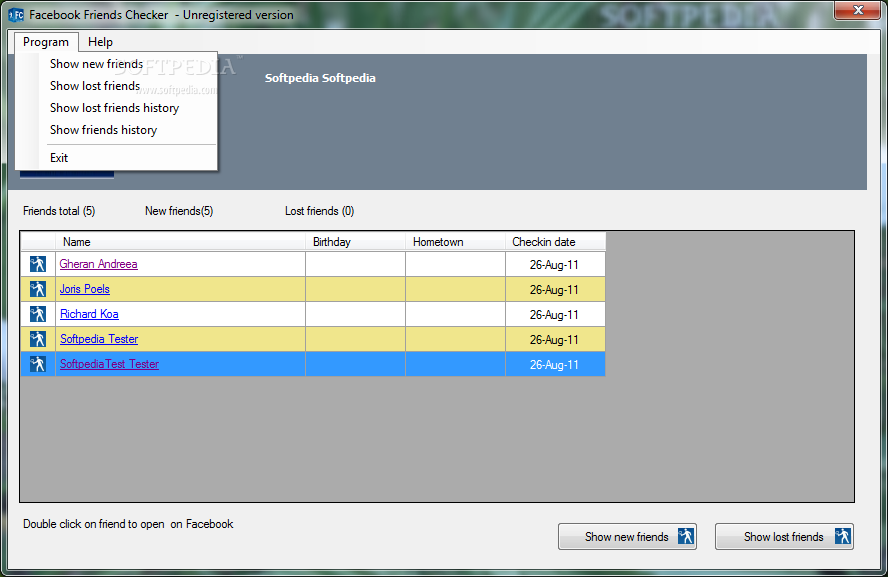The width and height of the screenshot is (888, 577).
Task: Click the Softpedia Softpedia user name
Action: pyautogui.click(x=320, y=78)
